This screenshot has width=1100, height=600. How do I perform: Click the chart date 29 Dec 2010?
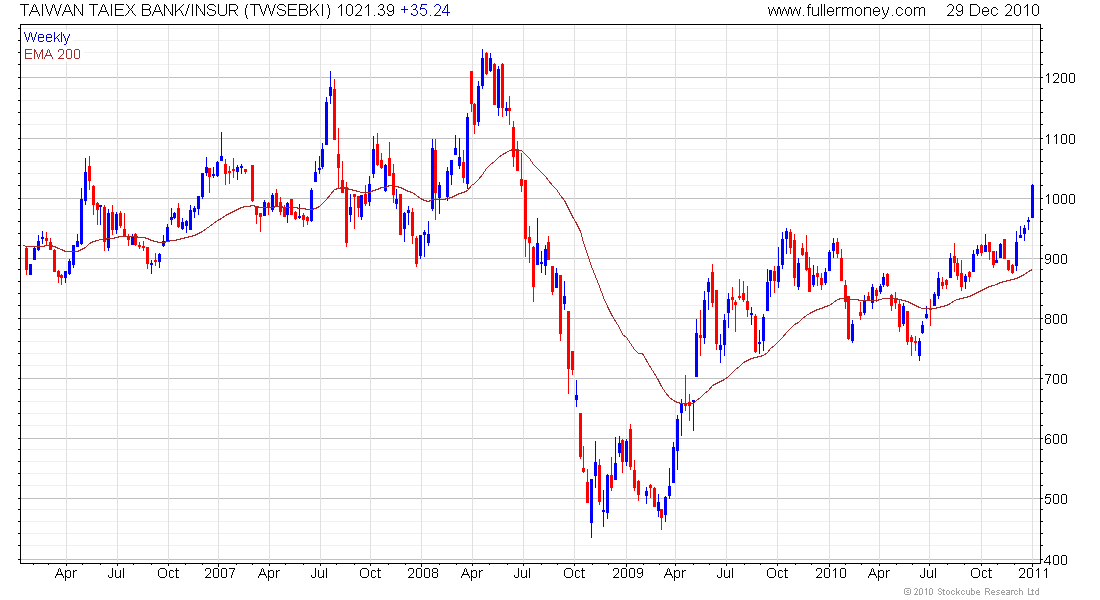(x=993, y=11)
